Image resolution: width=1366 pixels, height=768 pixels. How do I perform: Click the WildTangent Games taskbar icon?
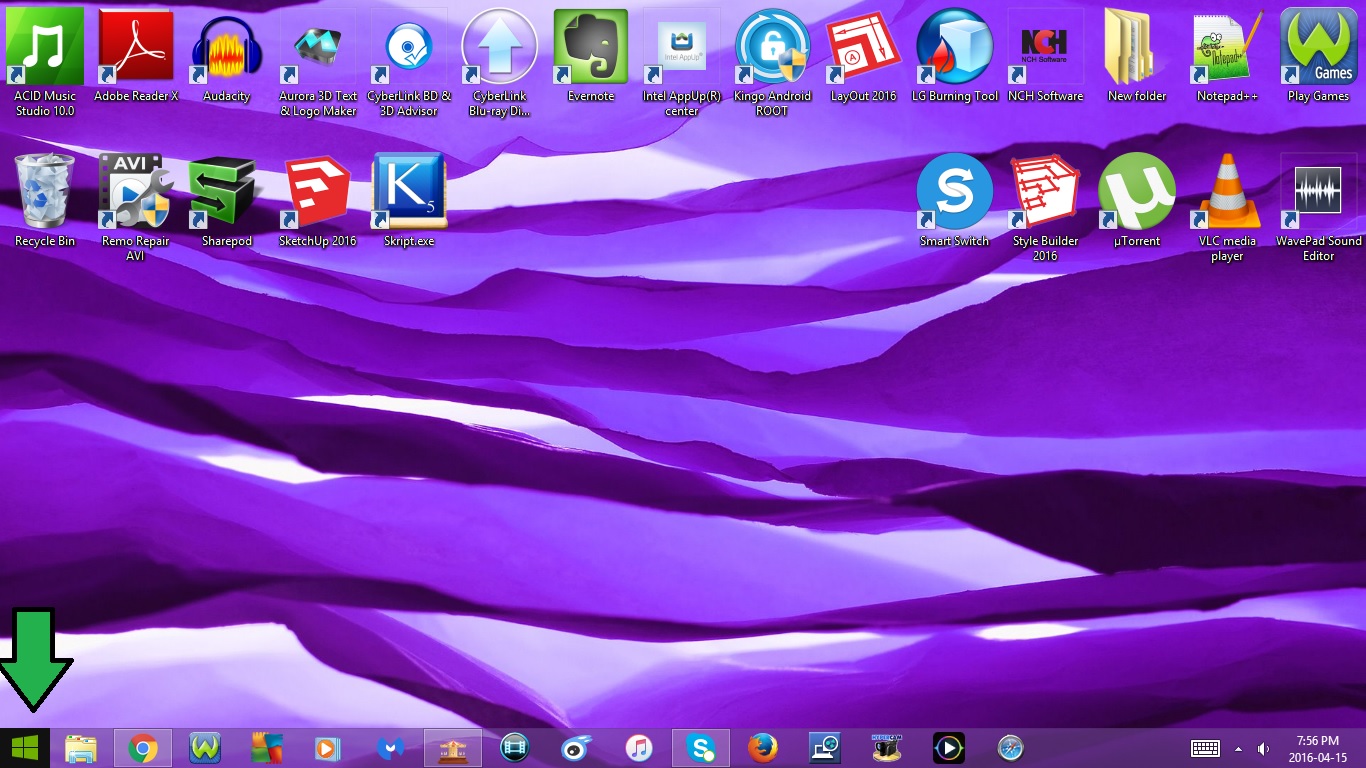205,748
